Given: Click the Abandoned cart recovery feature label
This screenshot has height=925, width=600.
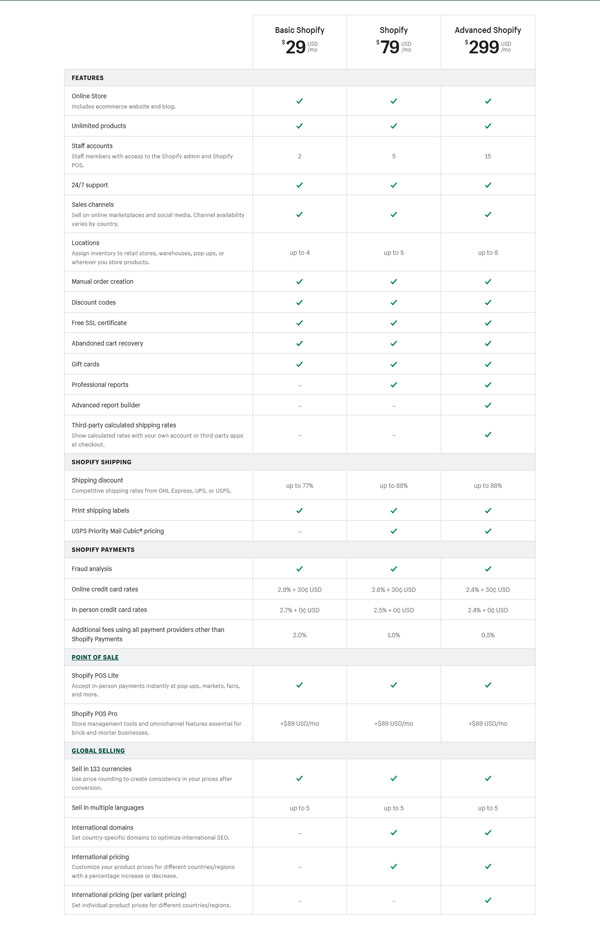Looking at the screenshot, I should (107, 343).
